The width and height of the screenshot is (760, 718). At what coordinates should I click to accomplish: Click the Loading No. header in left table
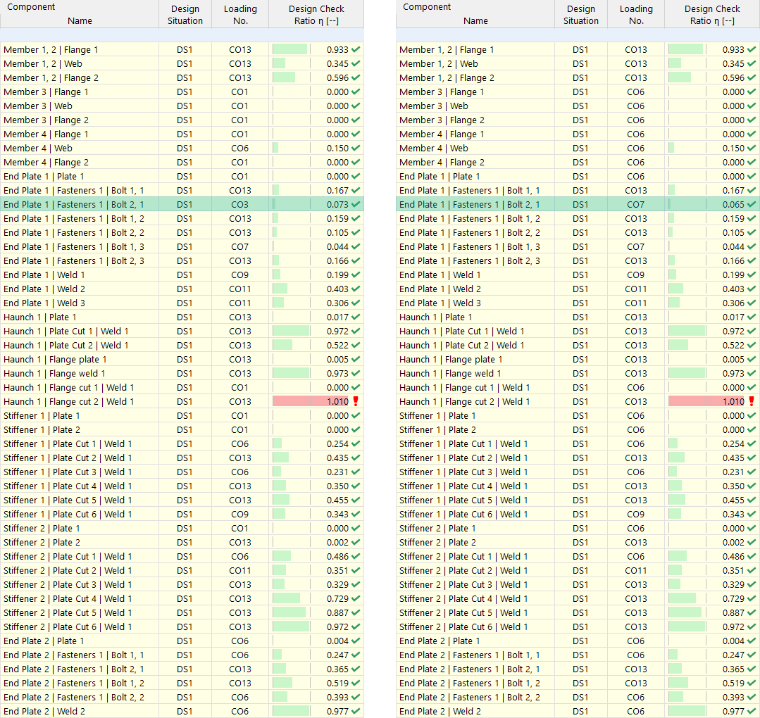pos(240,15)
